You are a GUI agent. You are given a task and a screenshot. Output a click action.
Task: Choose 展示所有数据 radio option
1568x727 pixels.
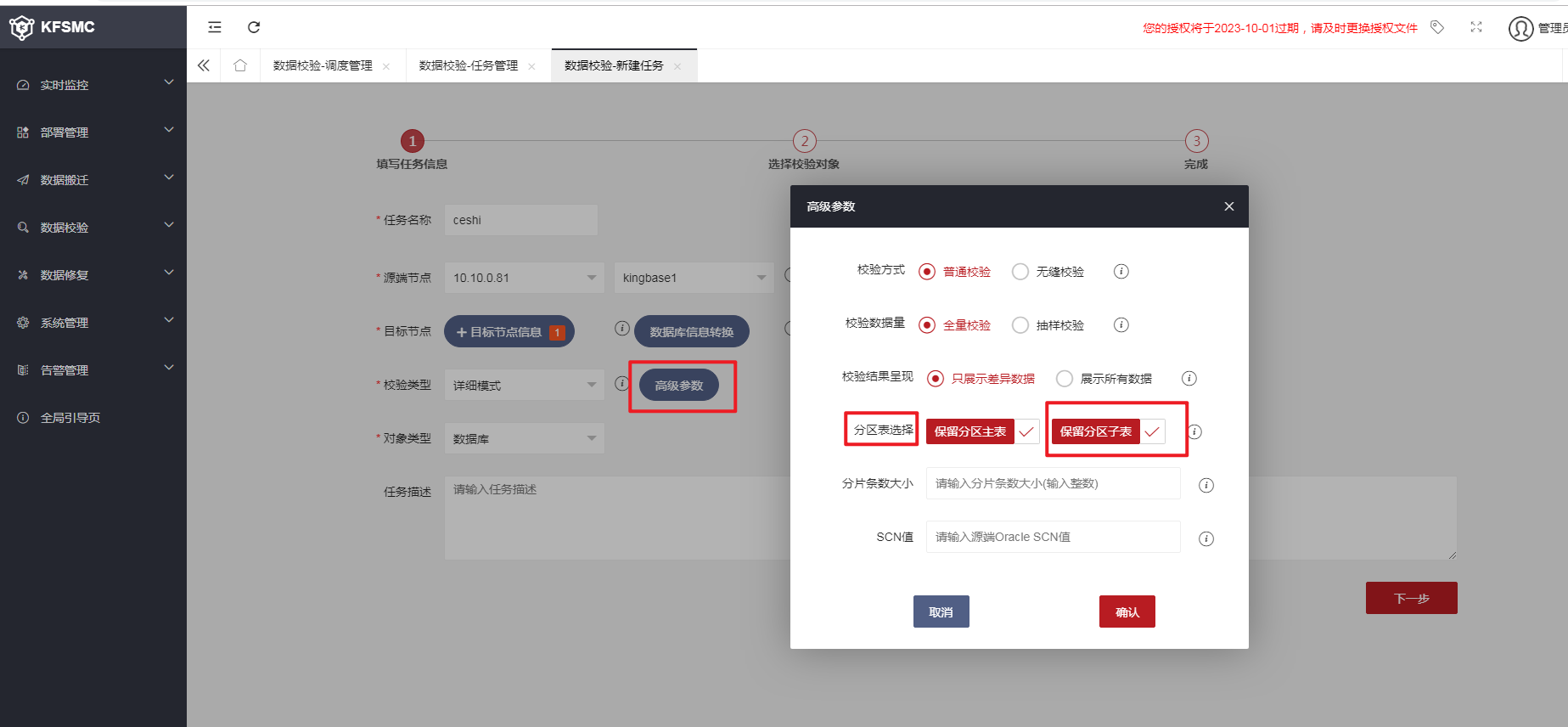point(1065,379)
